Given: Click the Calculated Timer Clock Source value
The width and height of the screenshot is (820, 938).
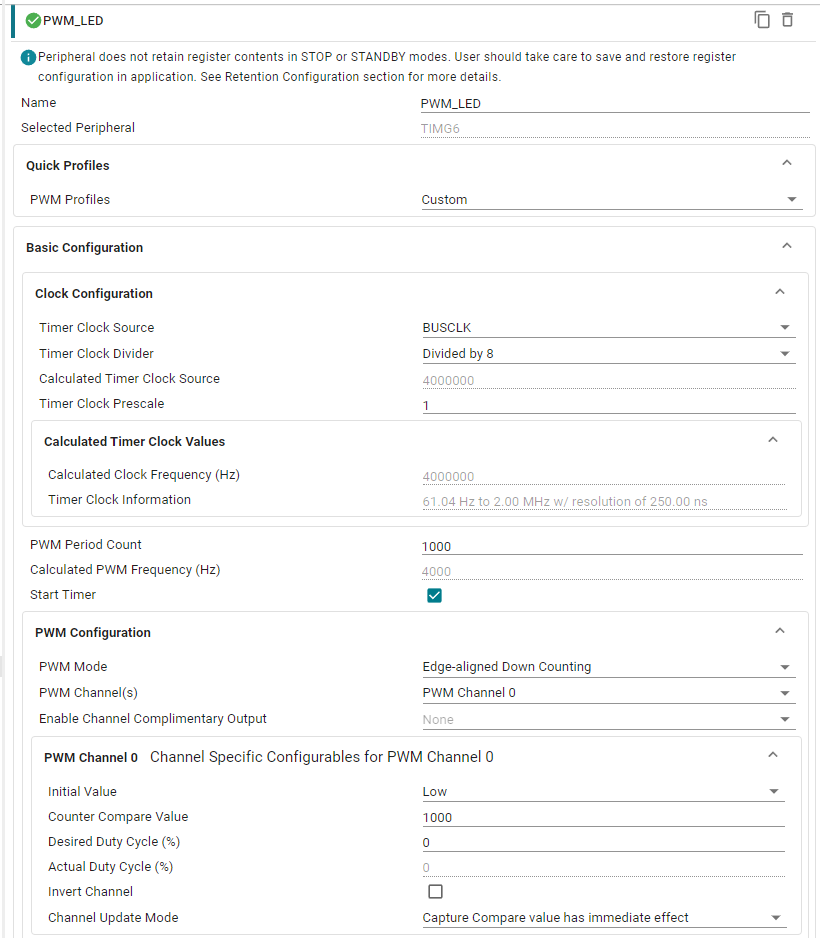Looking at the screenshot, I should pyautogui.click(x=448, y=380).
